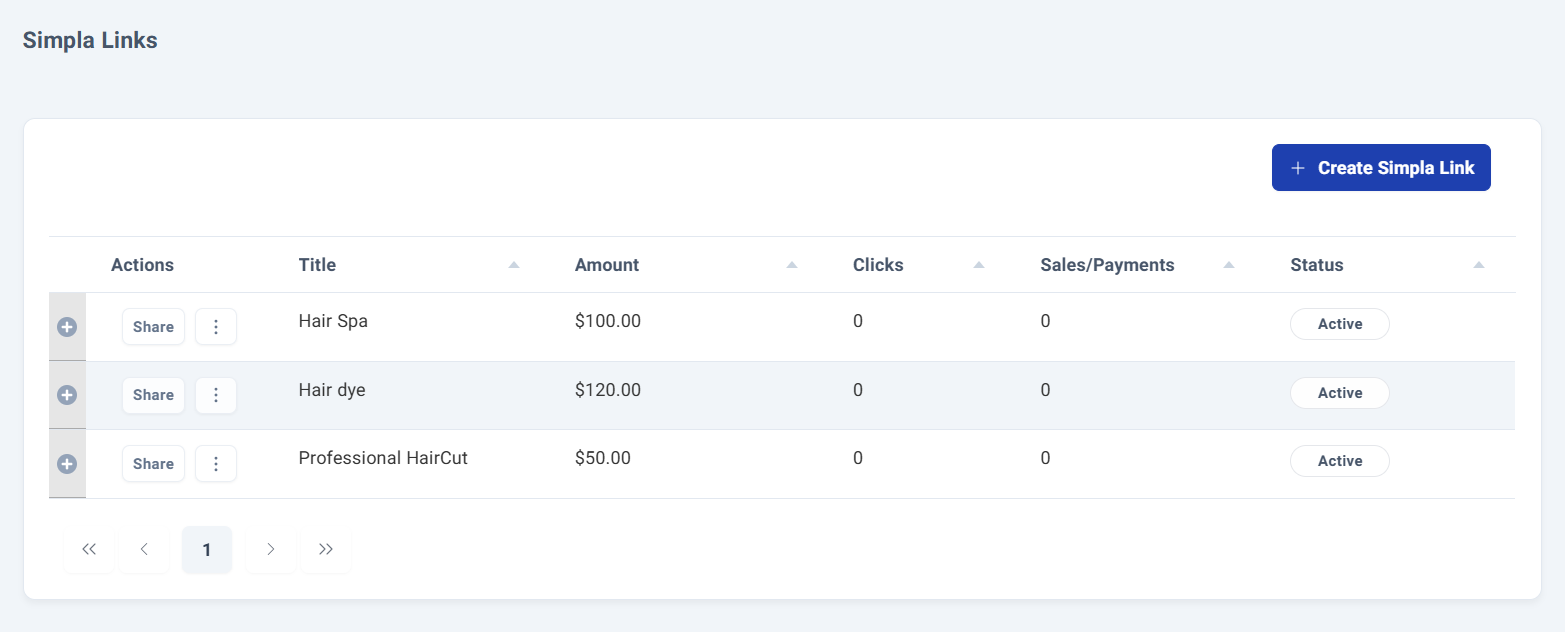Click the Status column header
This screenshot has width=1565, height=632.
1317,265
